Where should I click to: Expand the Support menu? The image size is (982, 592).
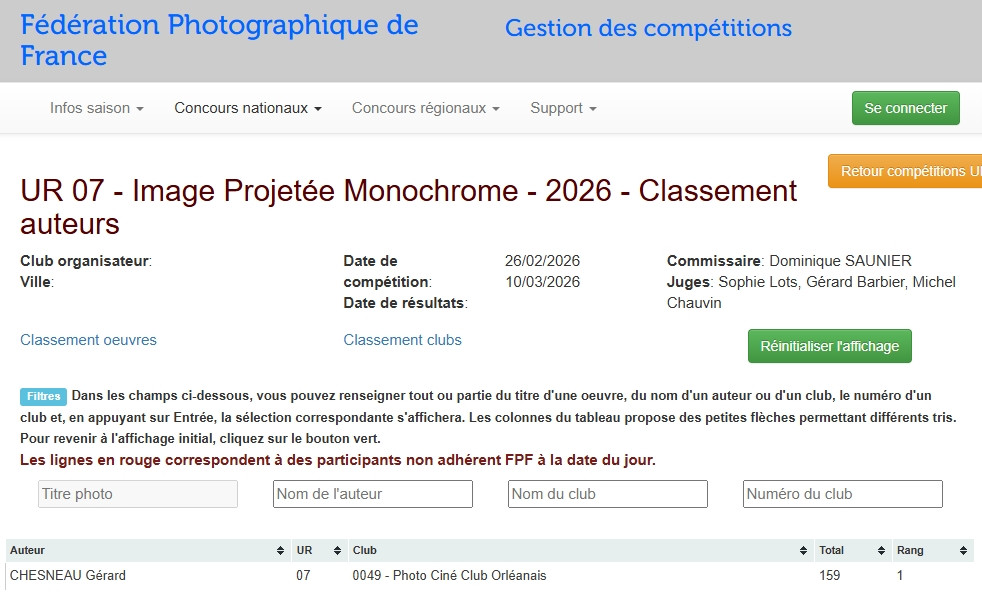(x=563, y=108)
